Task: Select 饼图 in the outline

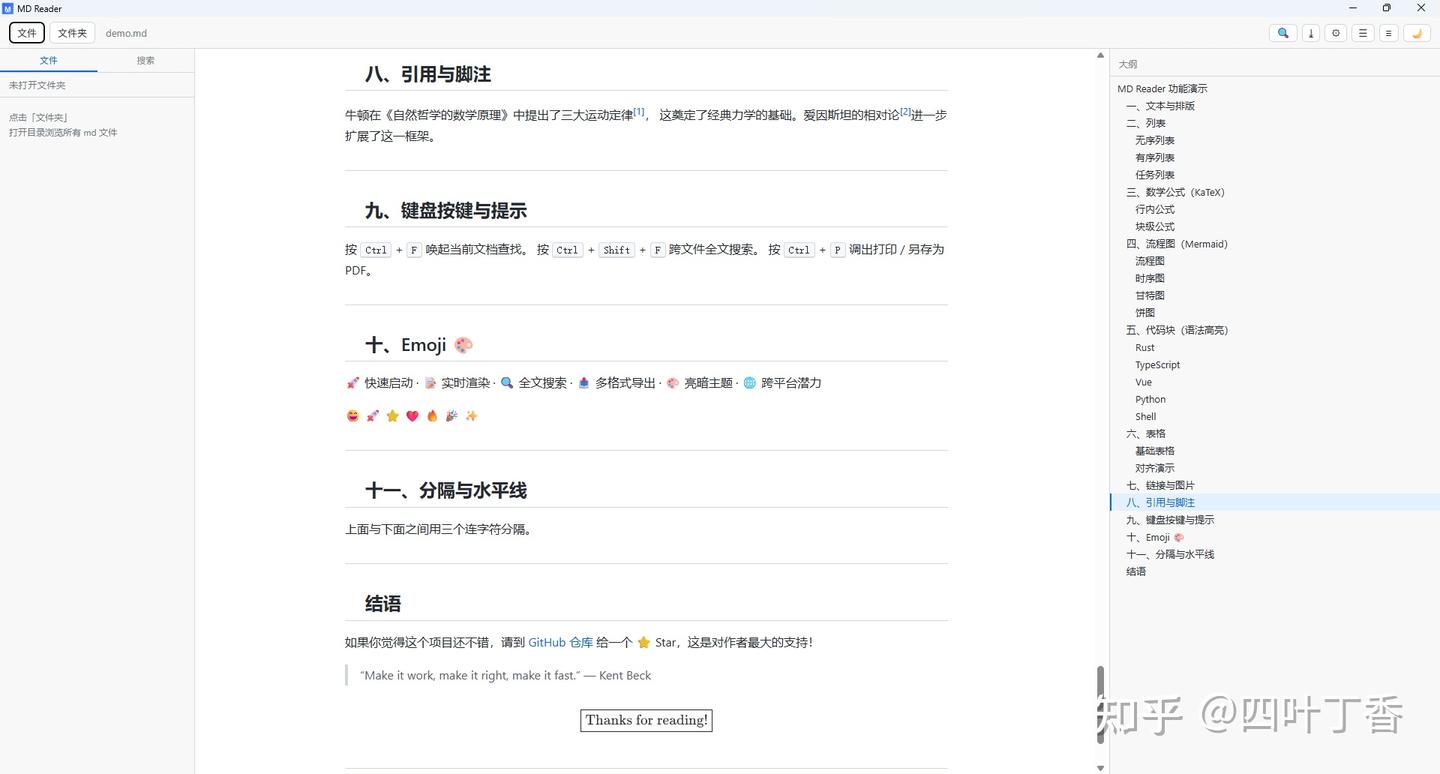Action: [x=1145, y=313]
